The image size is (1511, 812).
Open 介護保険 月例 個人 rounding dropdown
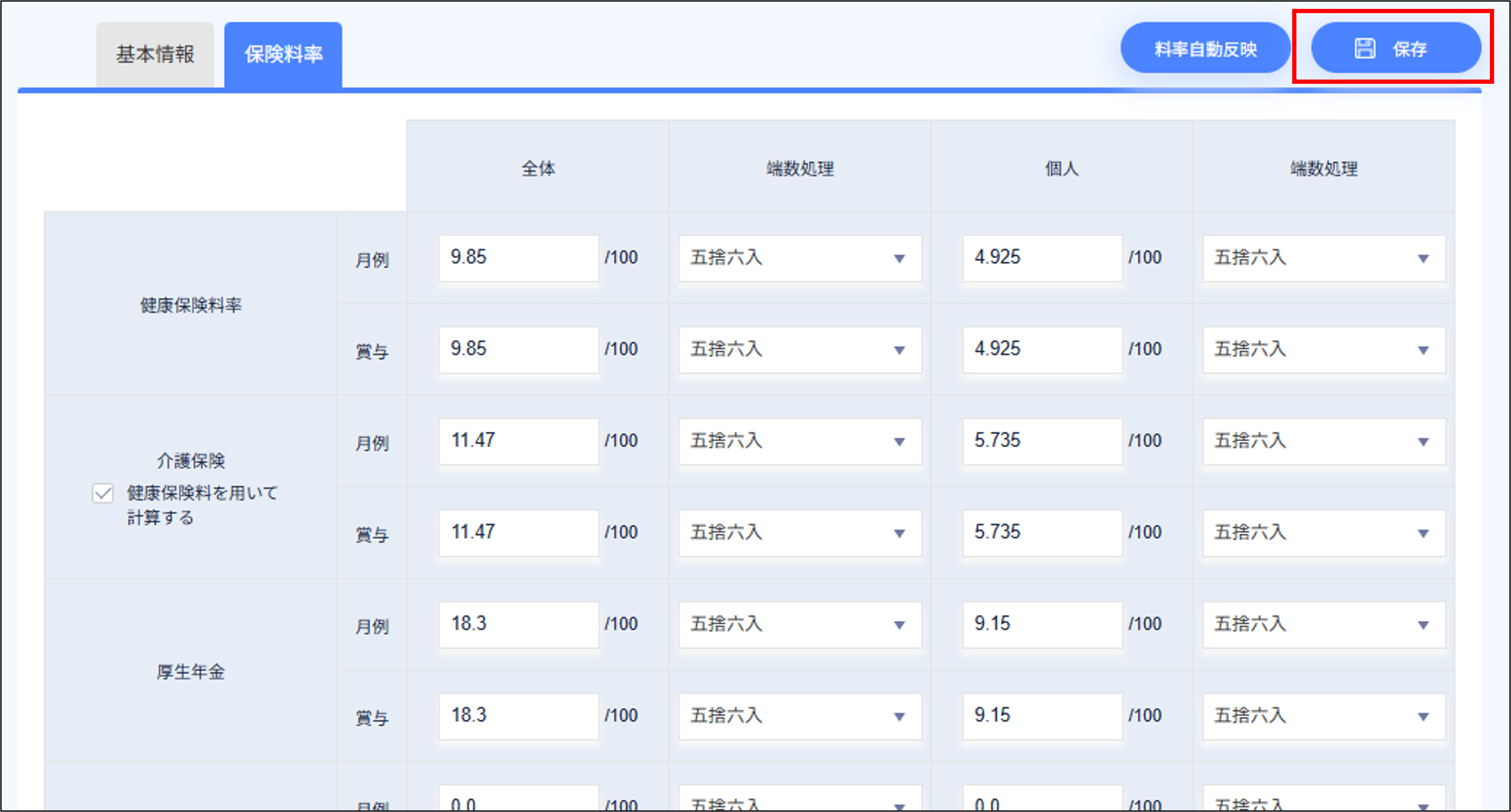point(1324,441)
